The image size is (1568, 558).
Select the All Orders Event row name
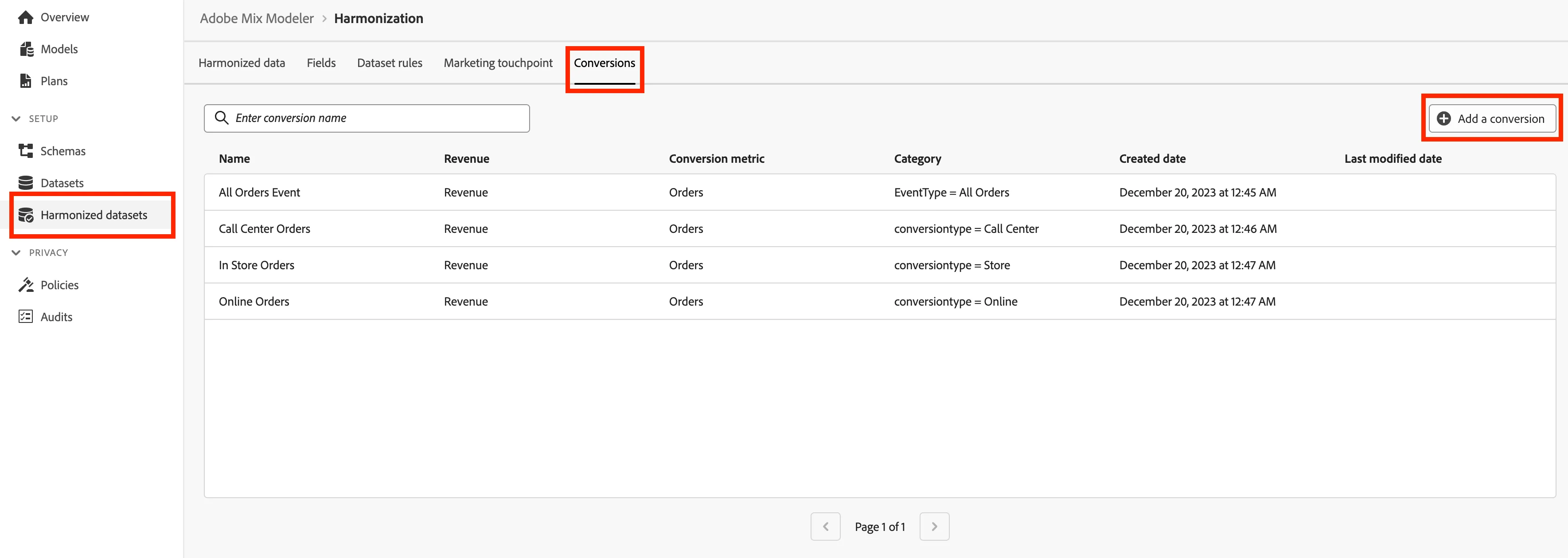(259, 193)
